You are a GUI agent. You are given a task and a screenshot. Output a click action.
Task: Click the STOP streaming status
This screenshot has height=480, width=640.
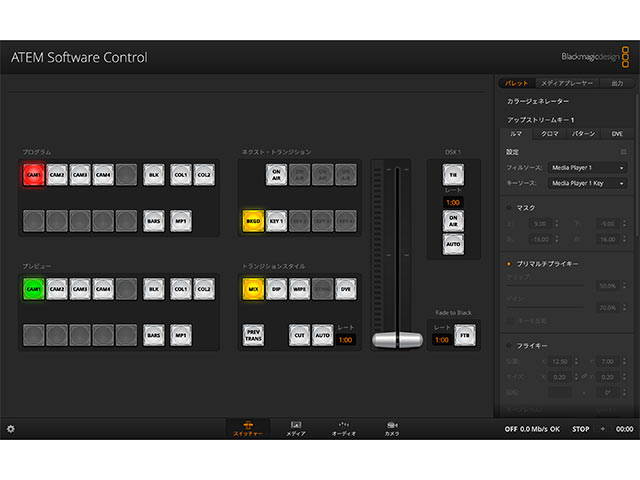coord(580,429)
